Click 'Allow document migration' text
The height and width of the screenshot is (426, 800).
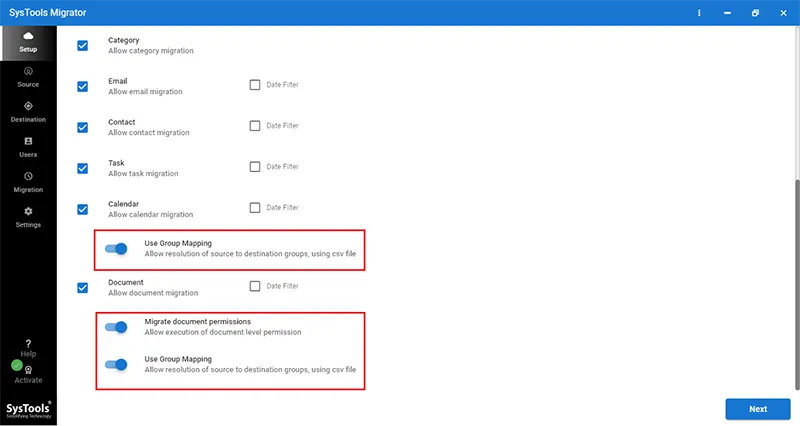point(153,293)
